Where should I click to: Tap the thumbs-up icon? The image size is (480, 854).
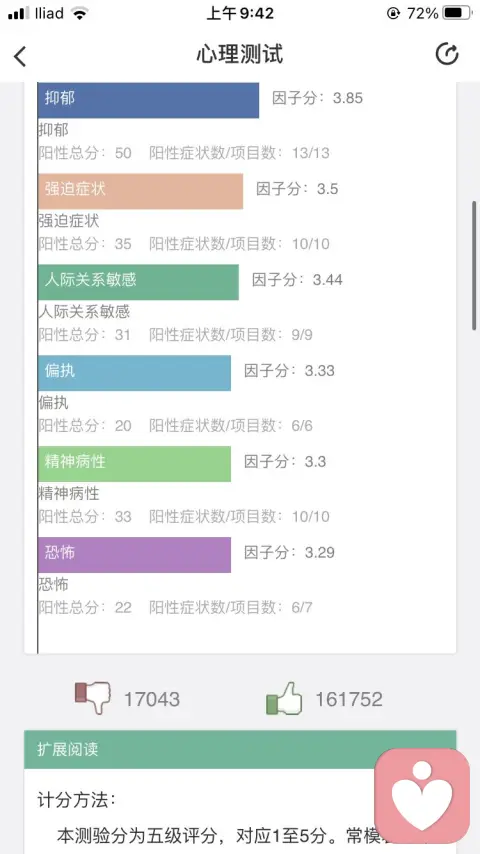[284, 698]
